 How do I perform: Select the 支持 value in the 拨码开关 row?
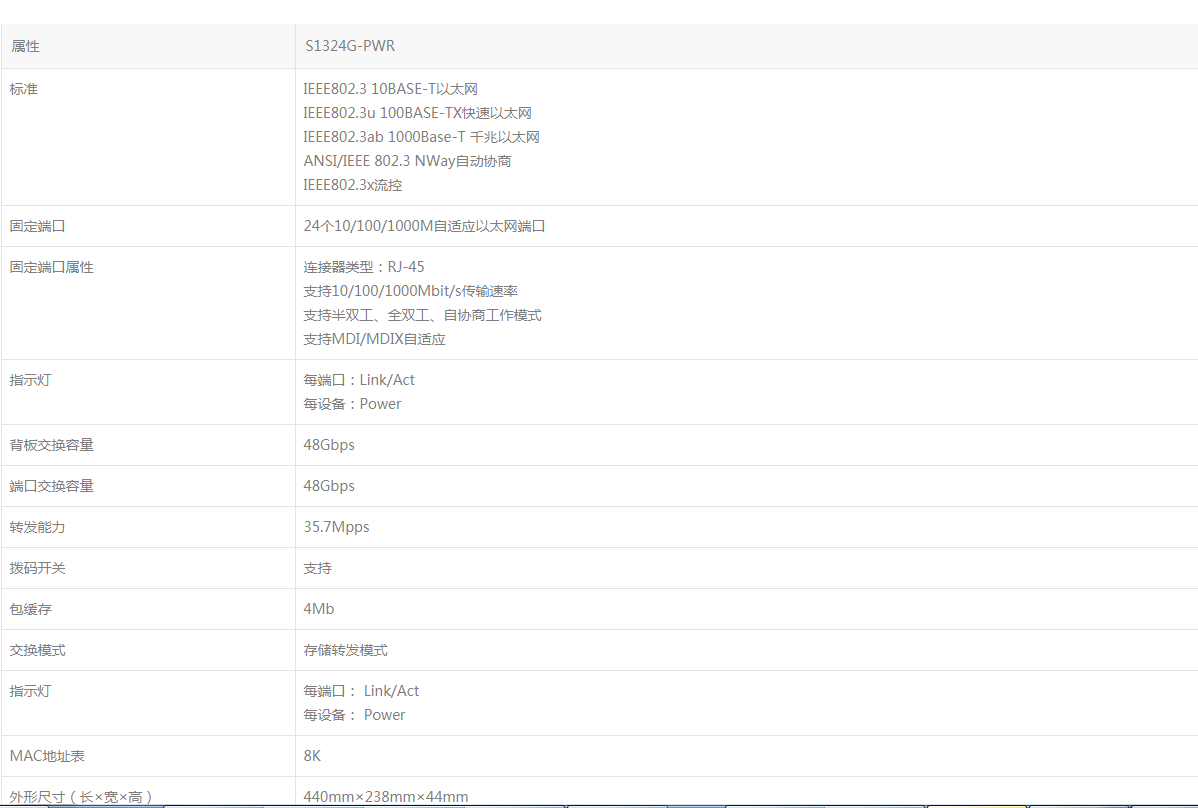click(318, 569)
